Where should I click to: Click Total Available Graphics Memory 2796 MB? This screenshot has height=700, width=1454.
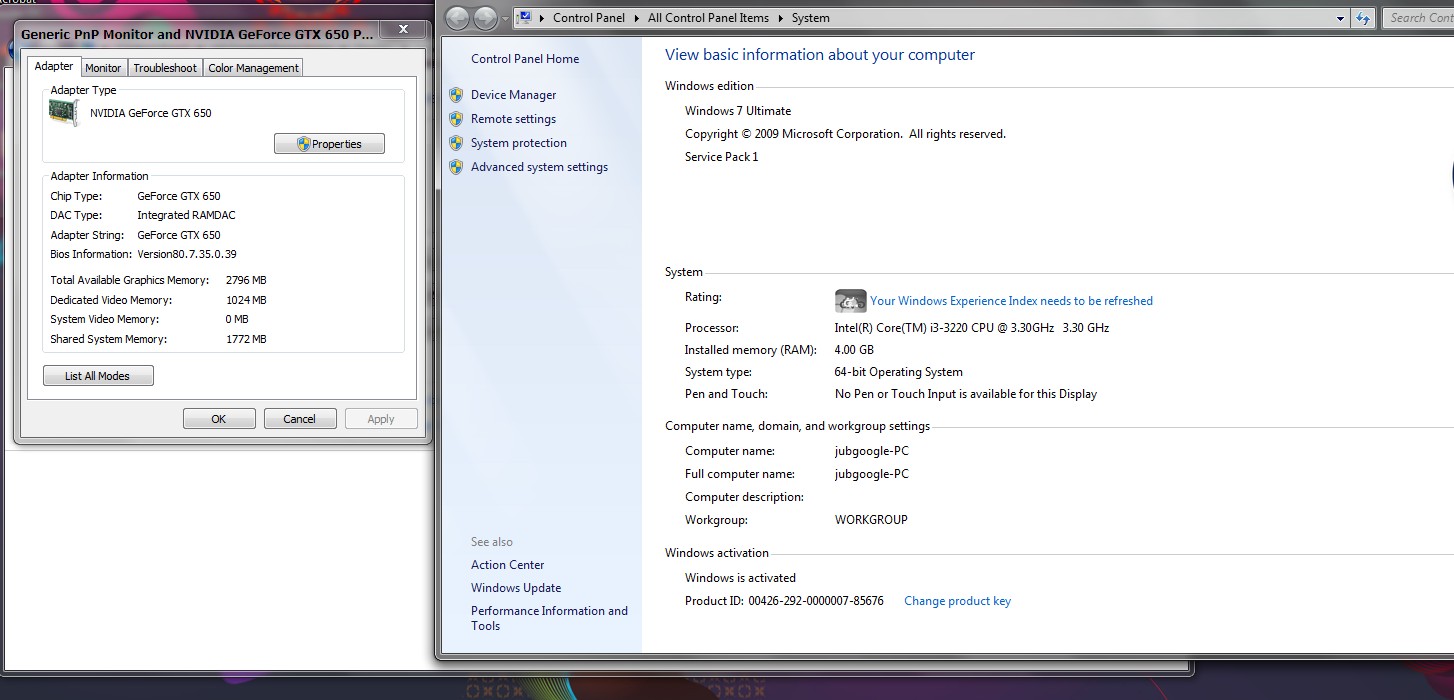pyautogui.click(x=246, y=280)
